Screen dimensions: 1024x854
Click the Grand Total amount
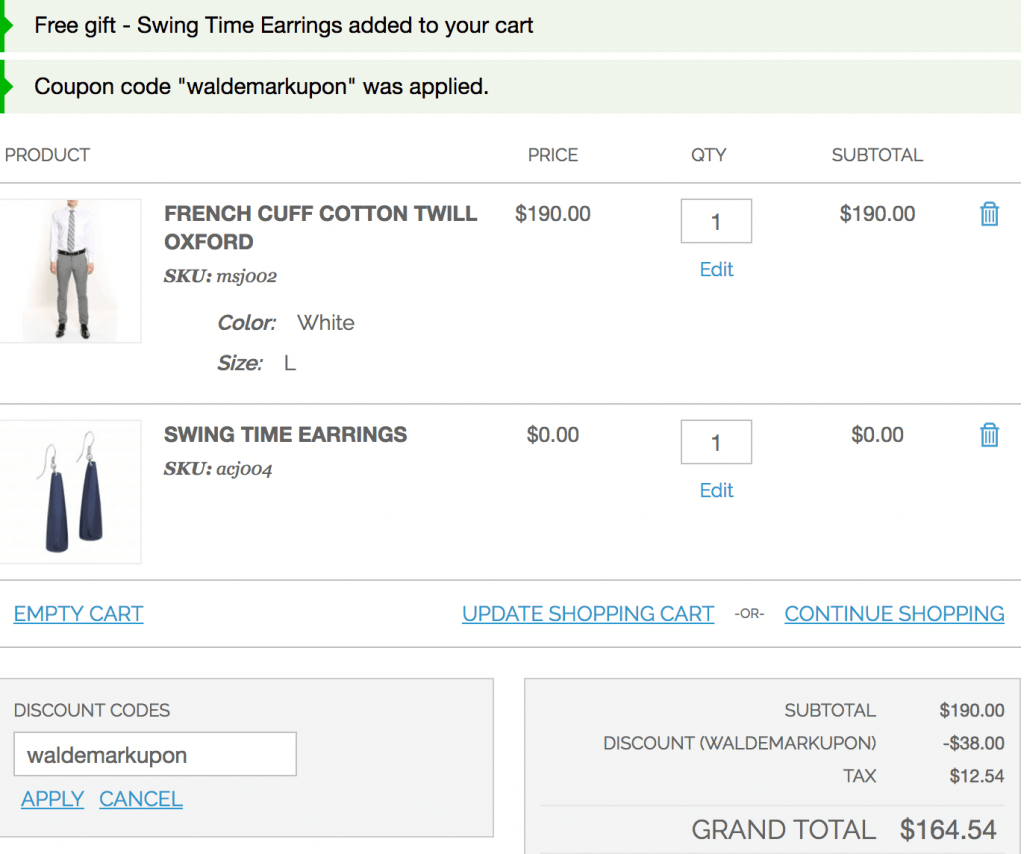(948, 829)
